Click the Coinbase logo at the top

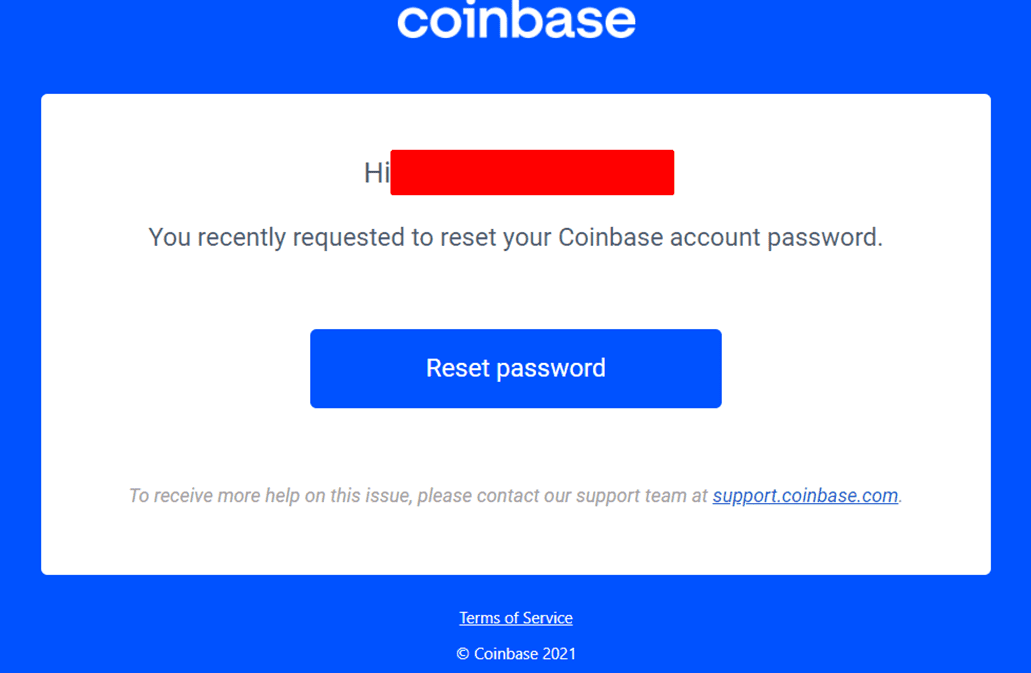(516, 20)
